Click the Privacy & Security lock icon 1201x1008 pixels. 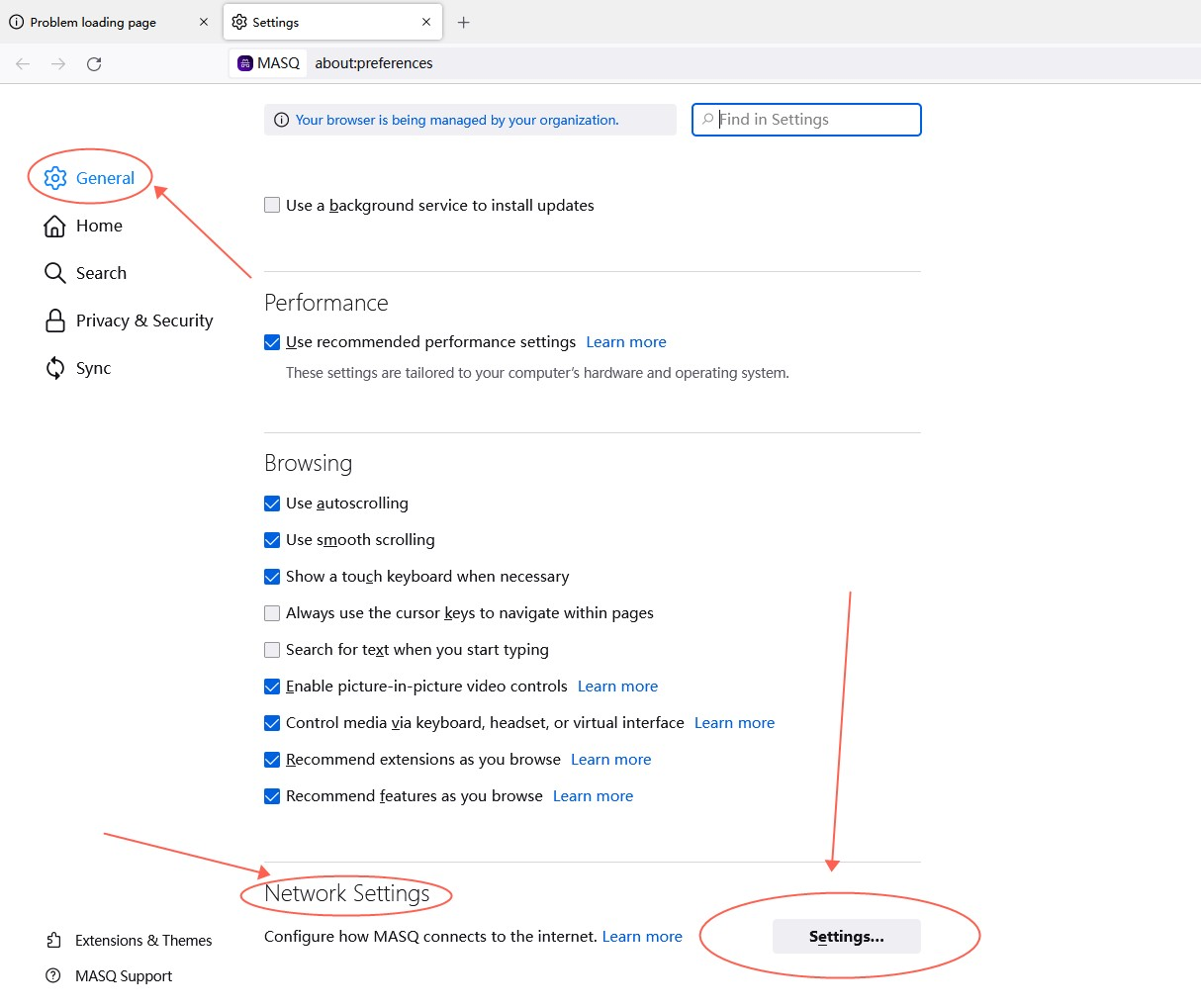[55, 321]
